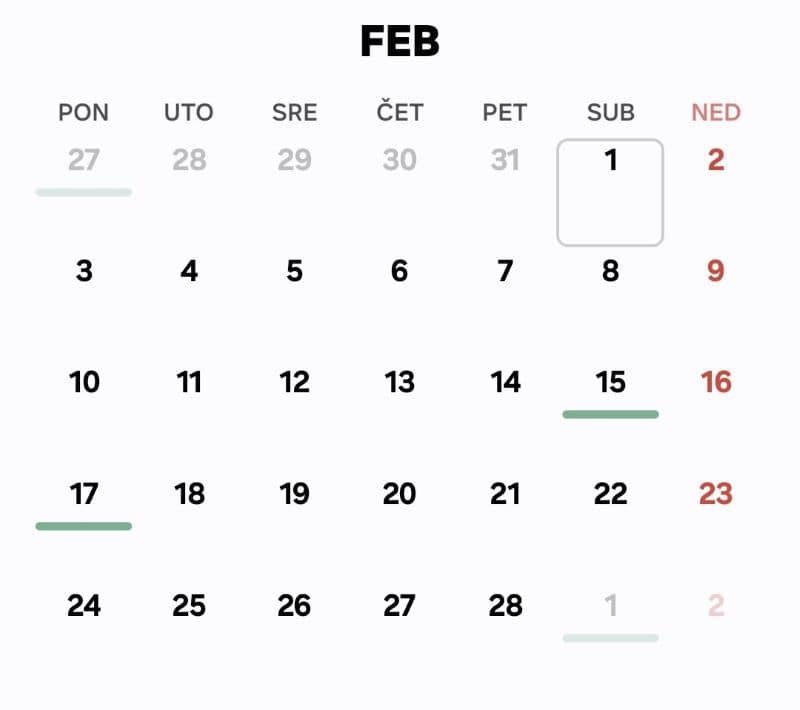Select February 8 under SUB
800x710 pixels.
click(x=610, y=271)
